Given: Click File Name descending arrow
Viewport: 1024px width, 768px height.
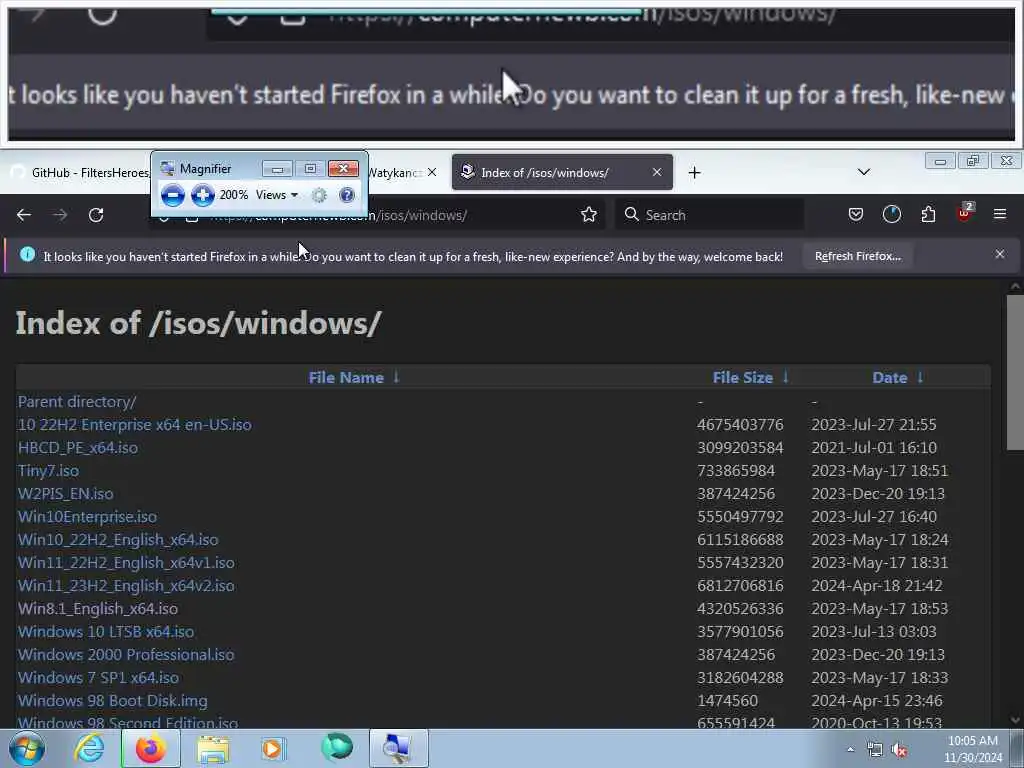Looking at the screenshot, I should 396,377.
